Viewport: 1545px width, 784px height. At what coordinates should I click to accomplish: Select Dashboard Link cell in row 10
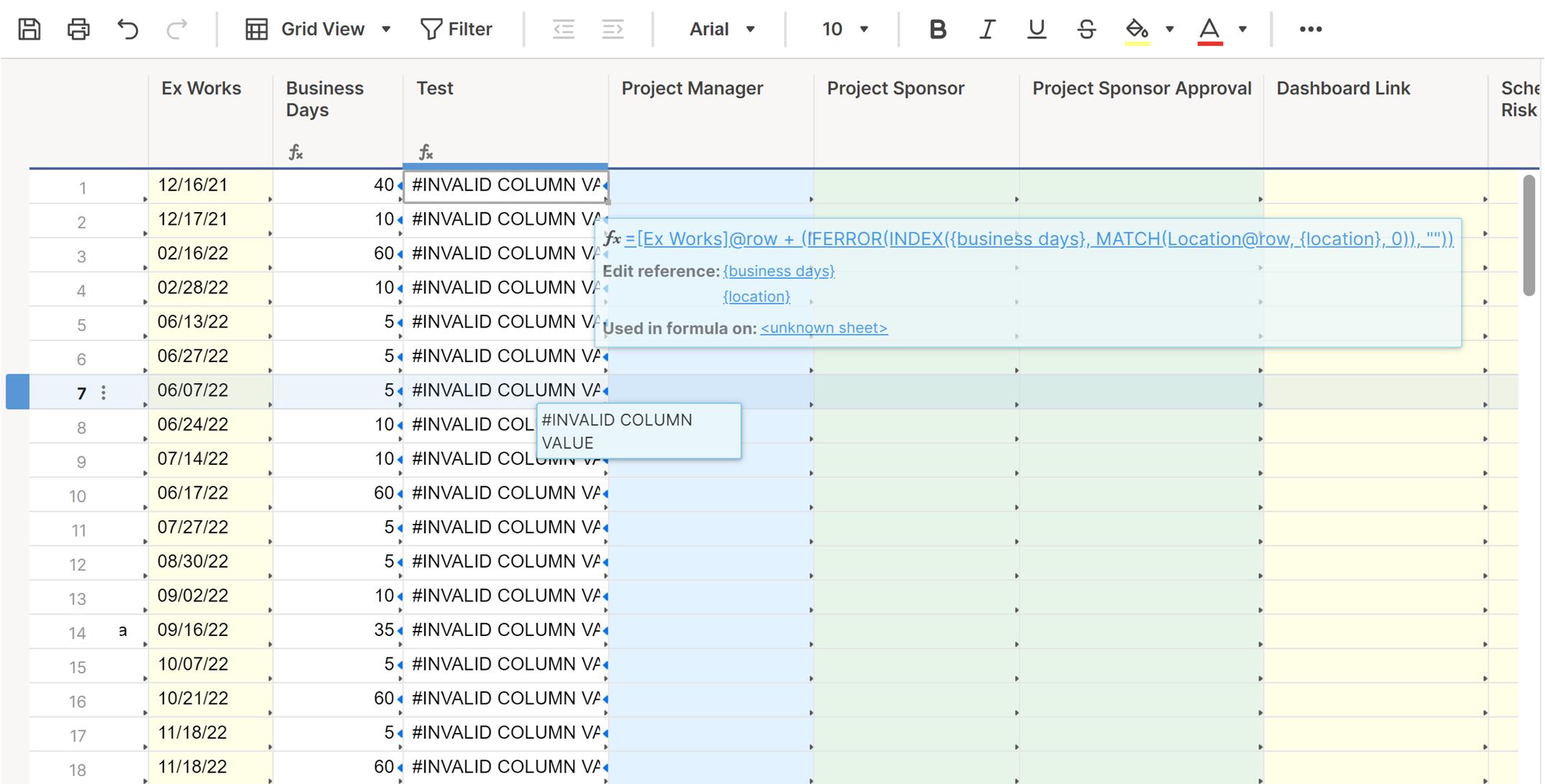pos(1376,494)
